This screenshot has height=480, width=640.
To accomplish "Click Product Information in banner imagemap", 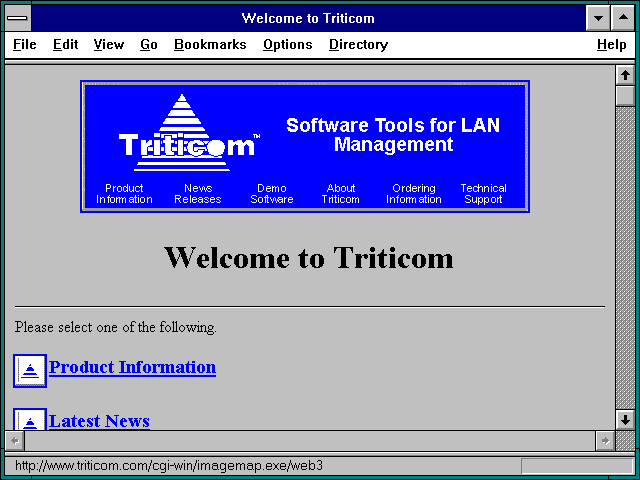I will 124,193.
